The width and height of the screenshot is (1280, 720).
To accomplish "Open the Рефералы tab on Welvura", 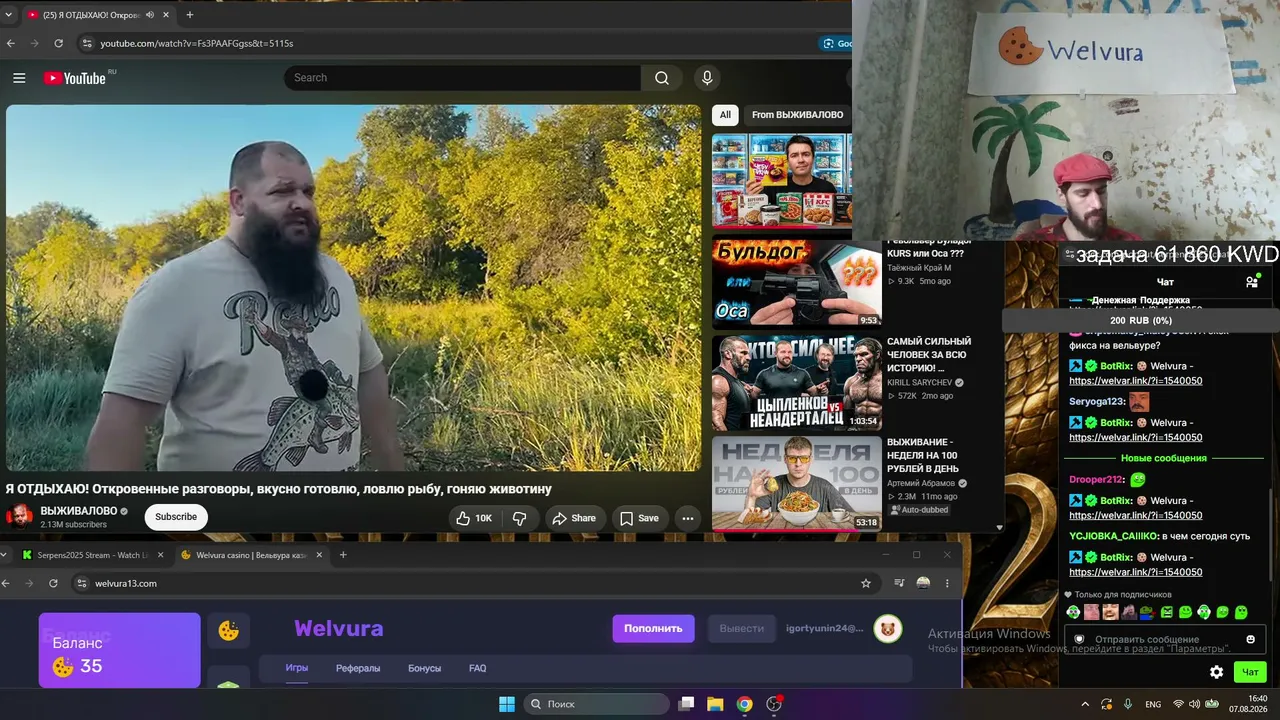I will click(358, 668).
